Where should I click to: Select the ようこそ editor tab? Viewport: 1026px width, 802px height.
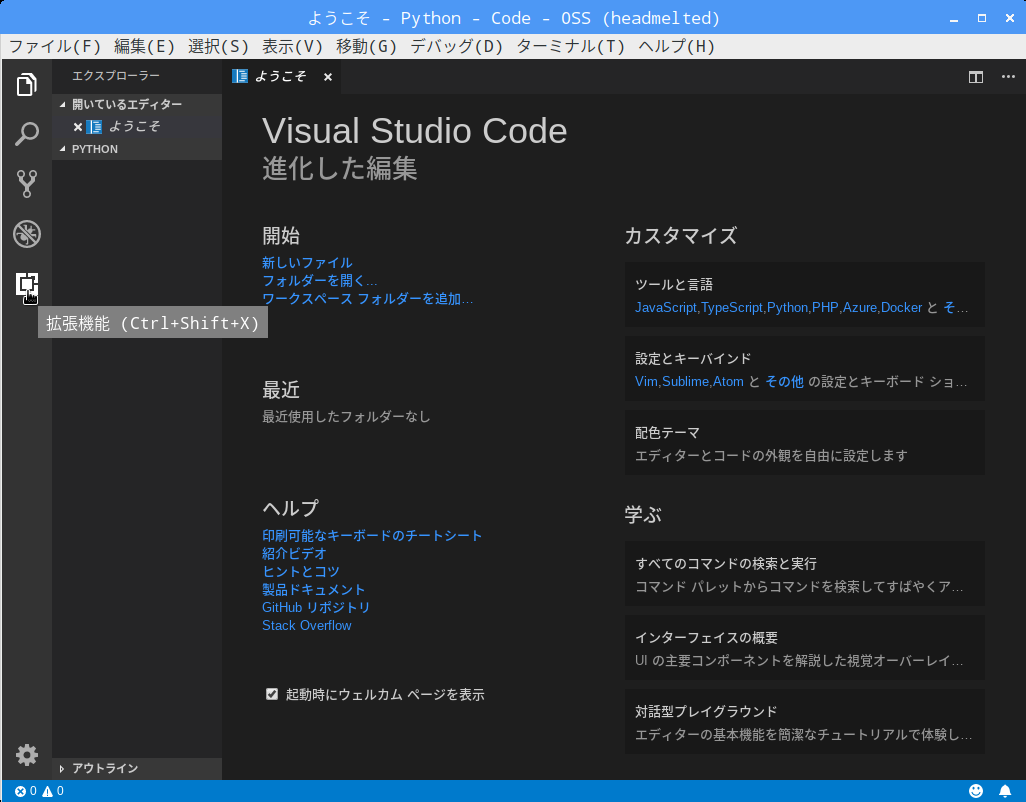[x=281, y=77]
